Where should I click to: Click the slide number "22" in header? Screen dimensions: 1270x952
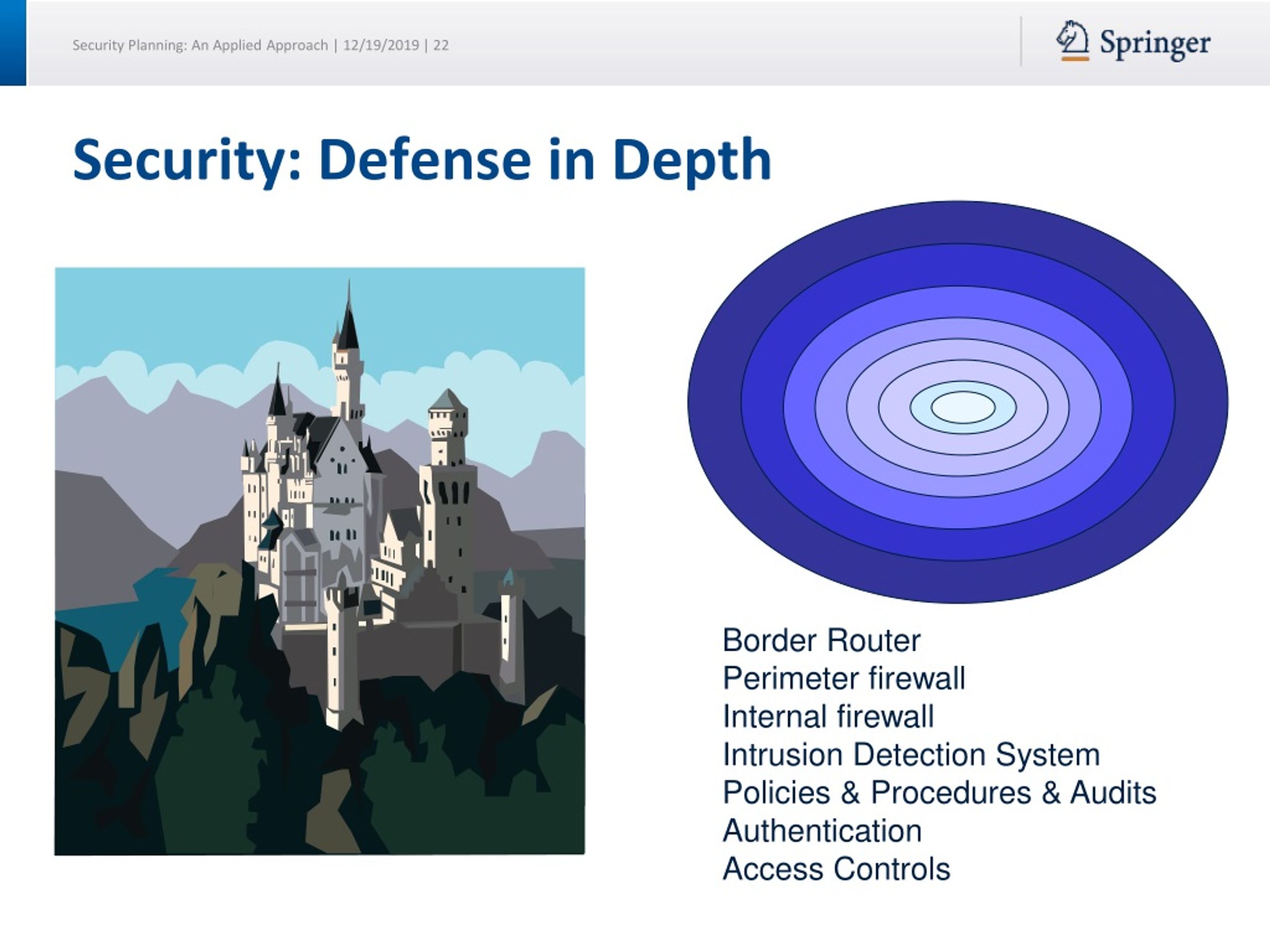click(x=441, y=45)
